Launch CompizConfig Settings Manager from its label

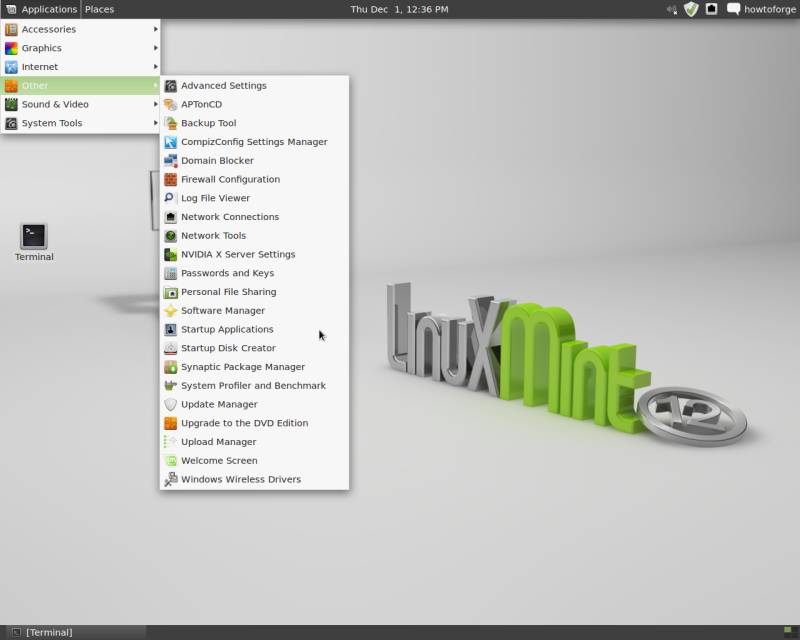(254, 142)
